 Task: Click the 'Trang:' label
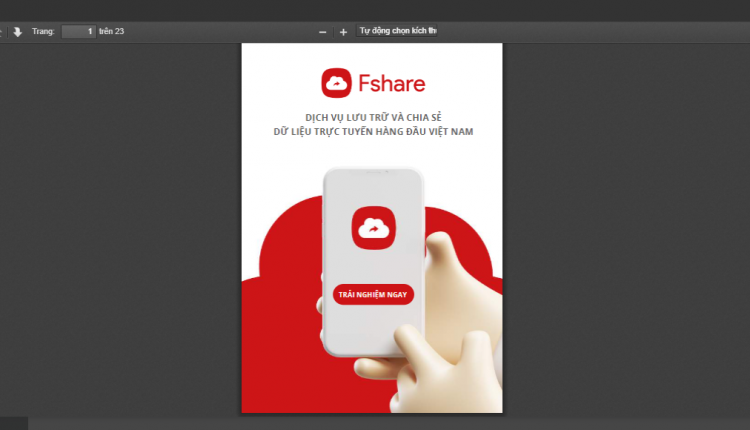[x=43, y=32]
